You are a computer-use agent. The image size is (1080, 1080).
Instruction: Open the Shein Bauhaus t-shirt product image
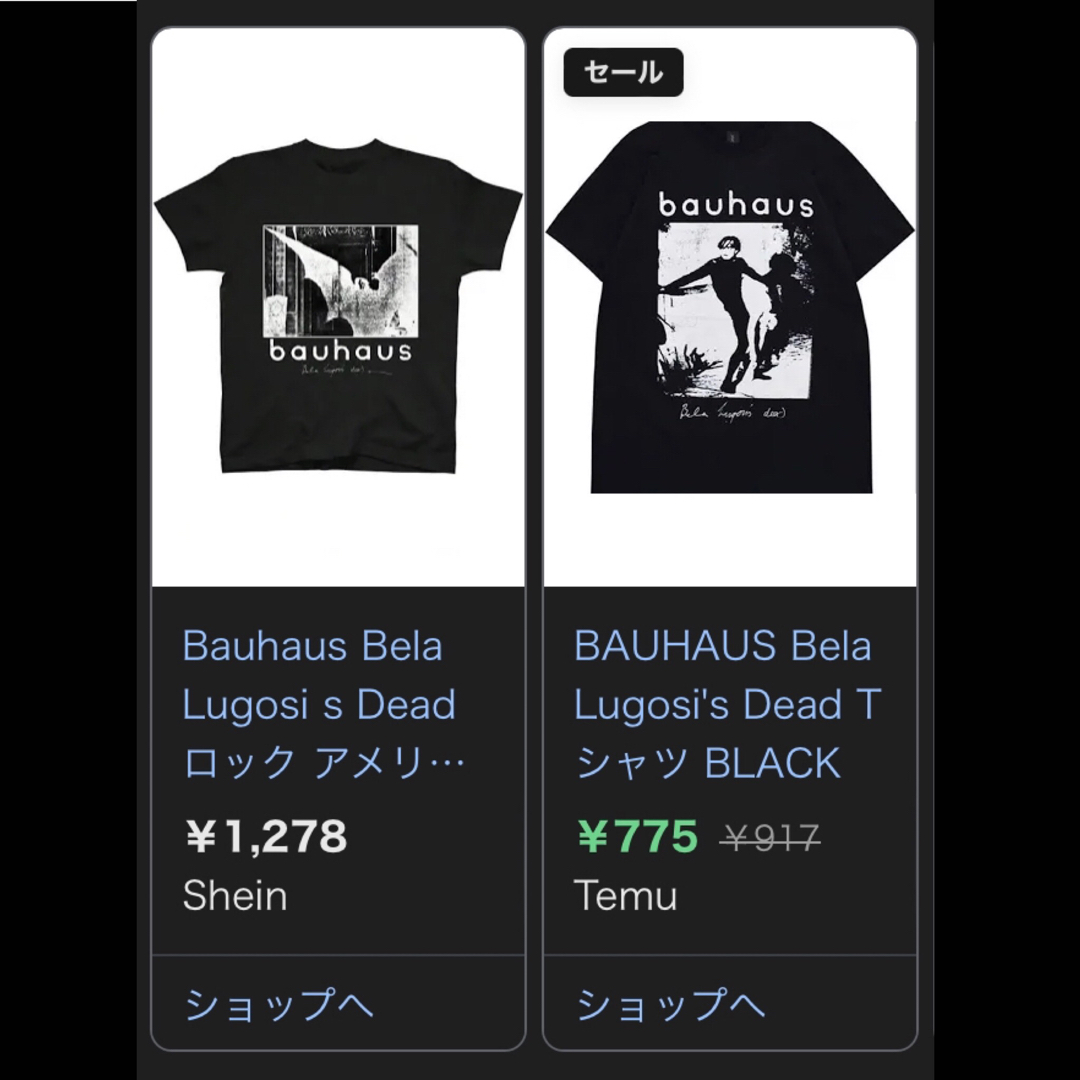pos(338,307)
